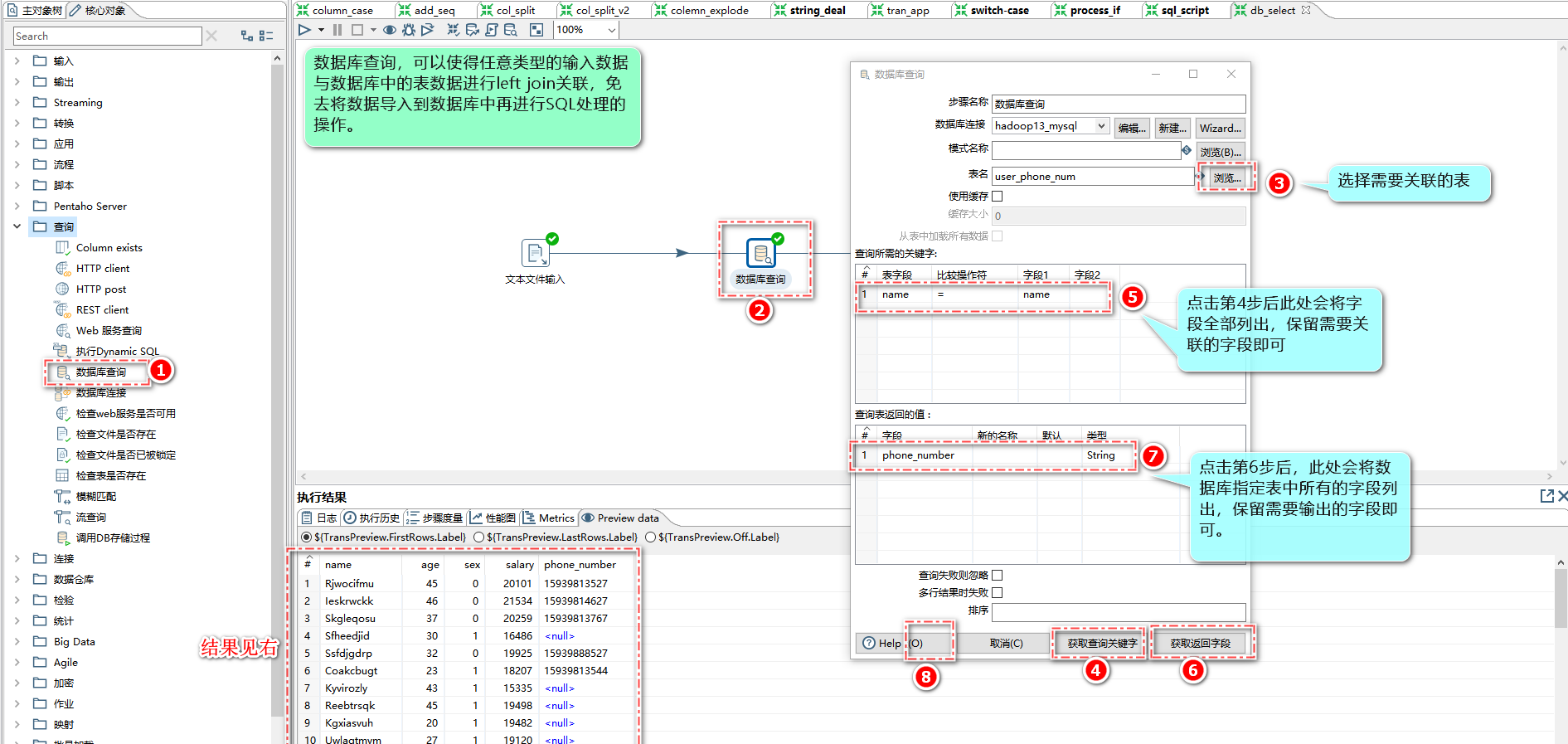
Task: Enable 查询失败则忽略 checkbox
Action: pyautogui.click(x=998, y=575)
